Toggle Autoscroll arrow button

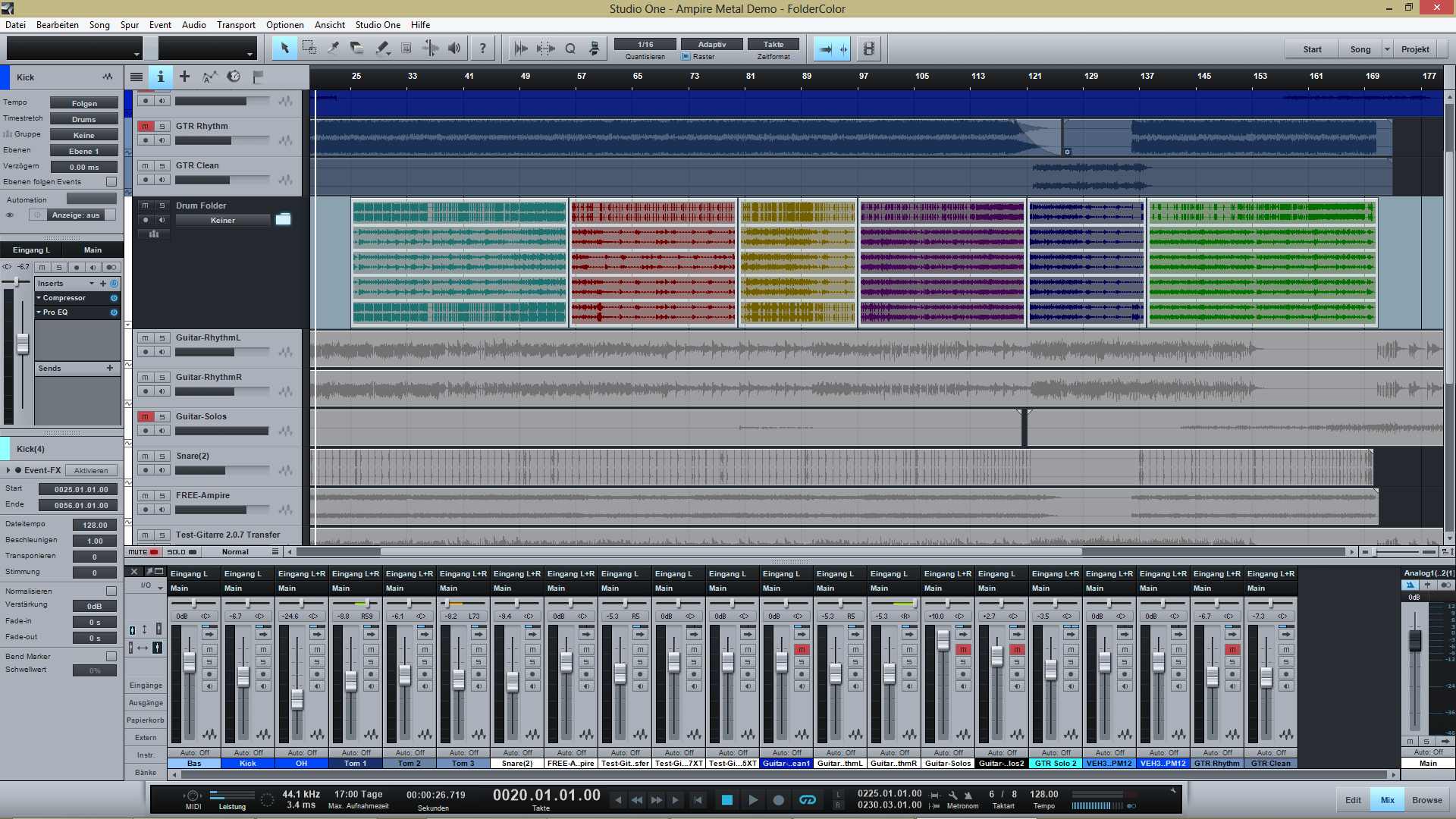click(825, 49)
